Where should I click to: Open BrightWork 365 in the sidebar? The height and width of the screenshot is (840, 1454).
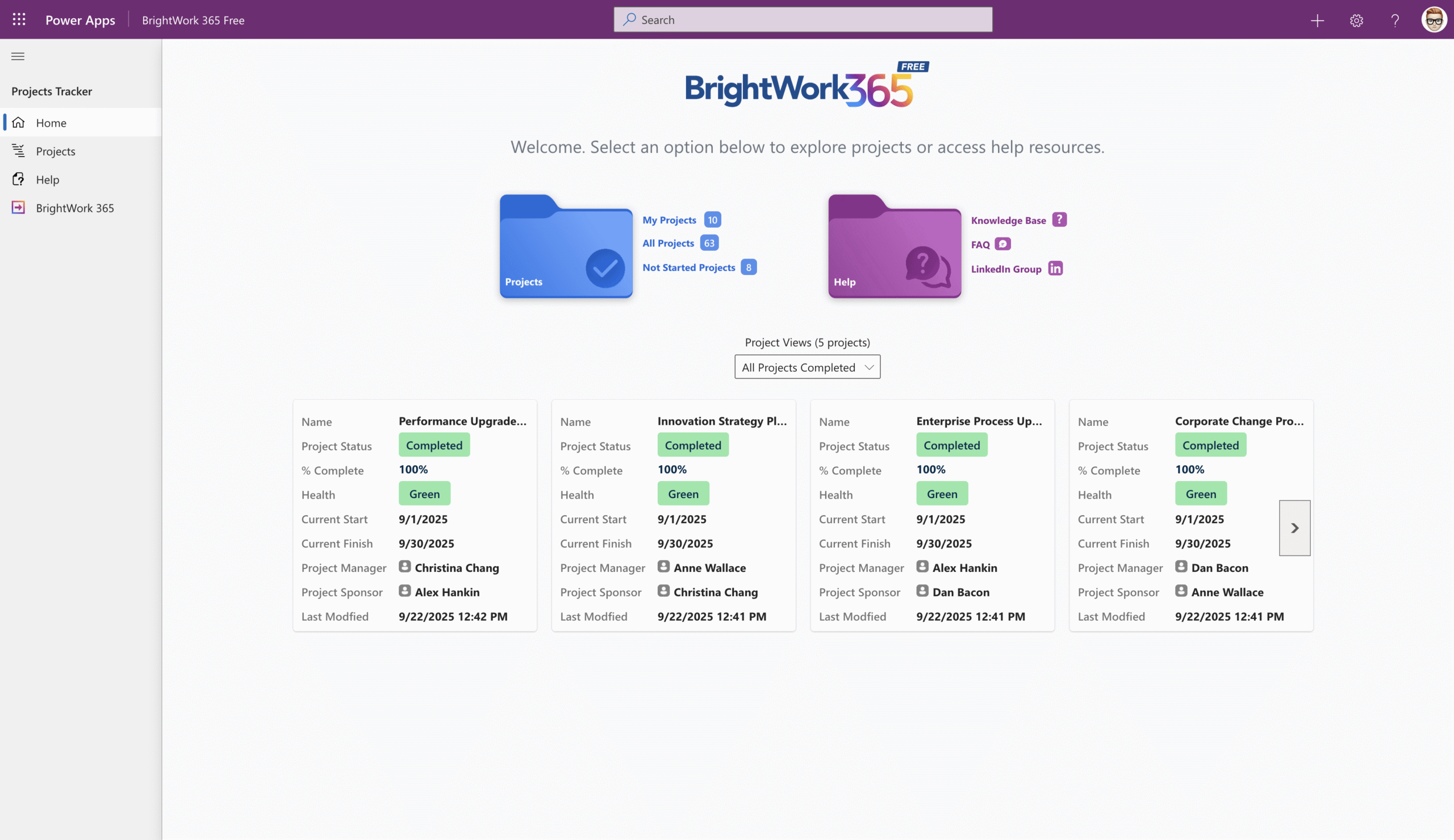pyautogui.click(x=74, y=208)
